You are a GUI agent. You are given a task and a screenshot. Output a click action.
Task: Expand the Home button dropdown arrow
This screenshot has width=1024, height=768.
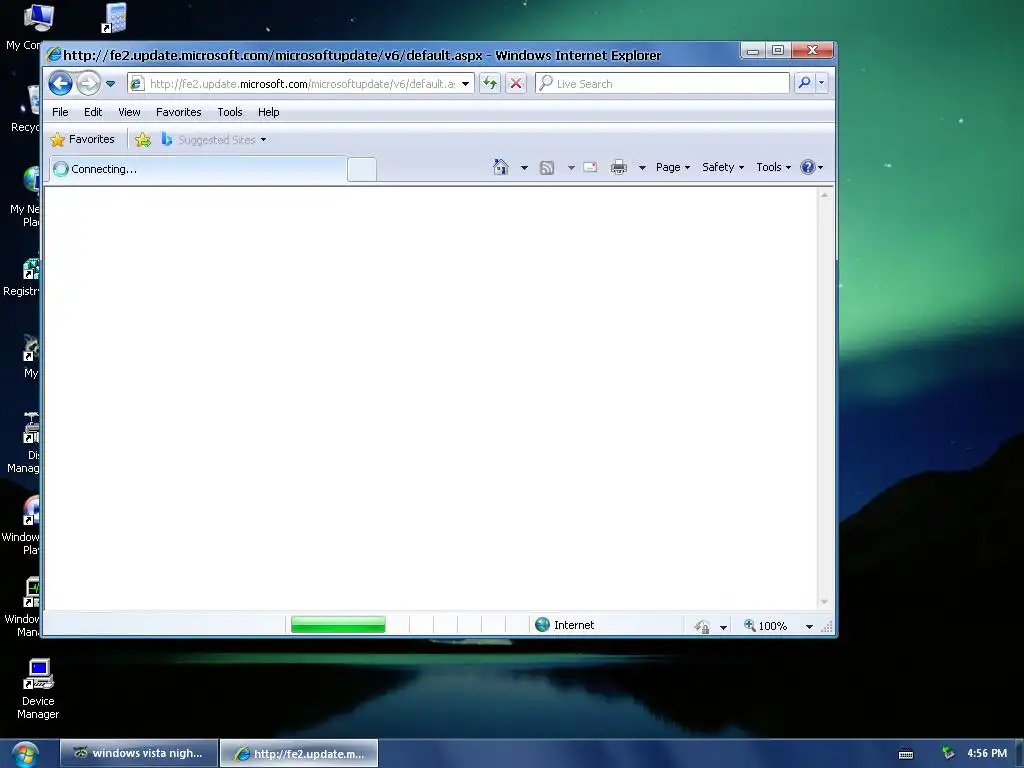pyautogui.click(x=524, y=168)
